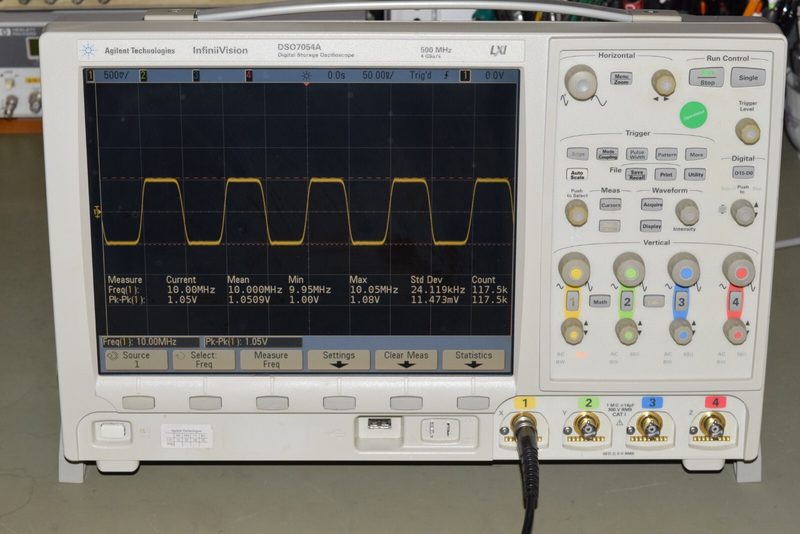Screen dimensions: 800x534
Task: Touch the digital channel select knob
Action: coord(742,212)
